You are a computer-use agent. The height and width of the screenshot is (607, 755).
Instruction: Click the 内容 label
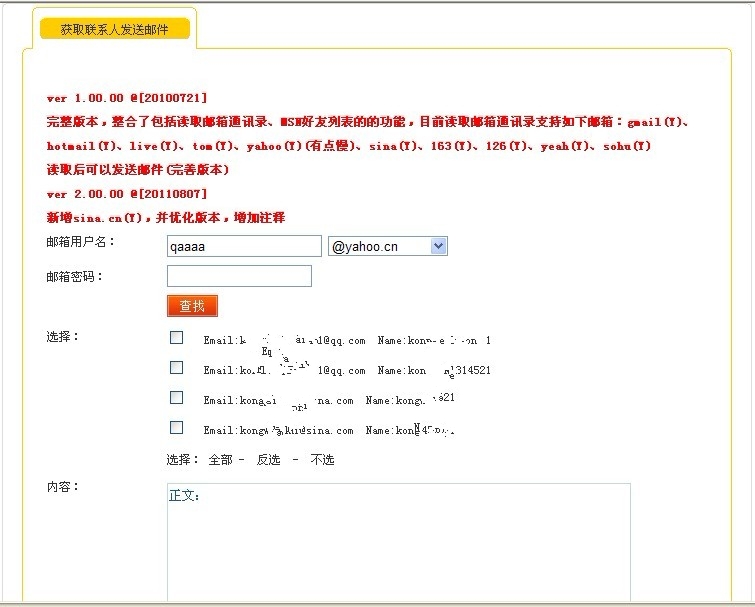point(62,487)
